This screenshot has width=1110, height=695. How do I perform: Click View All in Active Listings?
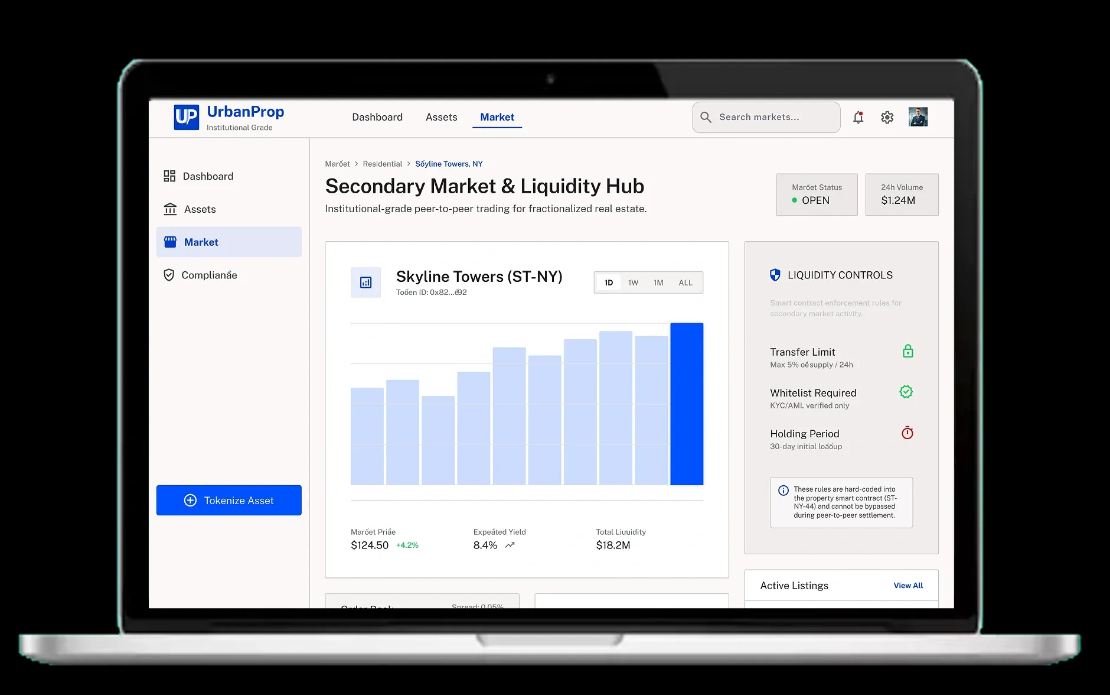pyautogui.click(x=908, y=585)
